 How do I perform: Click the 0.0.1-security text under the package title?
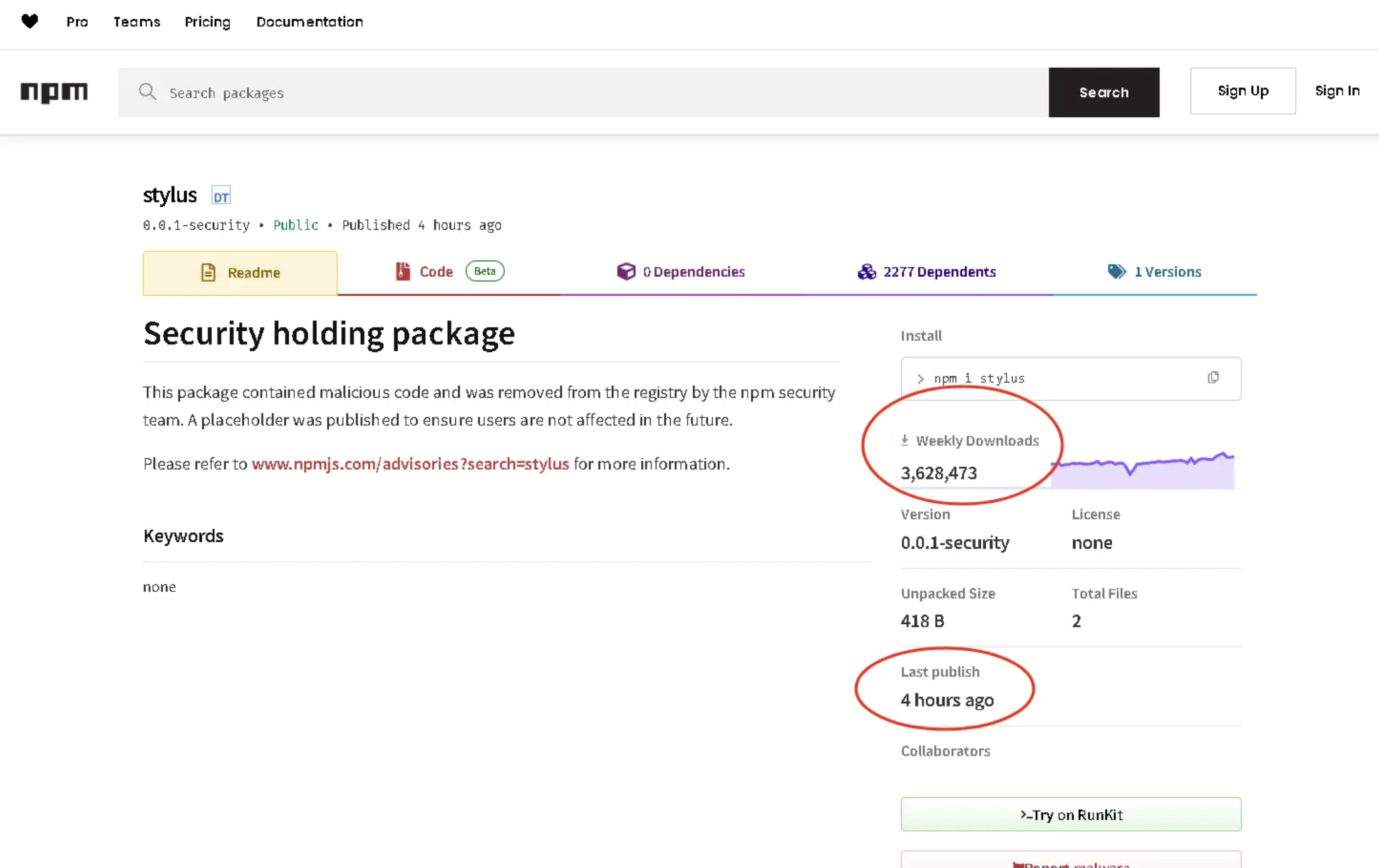[x=196, y=225]
